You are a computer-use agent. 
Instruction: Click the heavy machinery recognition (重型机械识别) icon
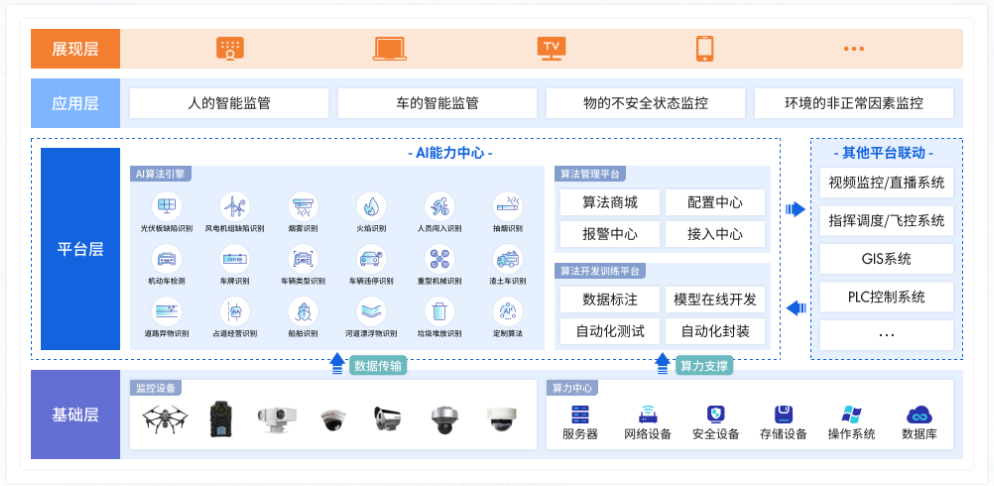[439, 259]
